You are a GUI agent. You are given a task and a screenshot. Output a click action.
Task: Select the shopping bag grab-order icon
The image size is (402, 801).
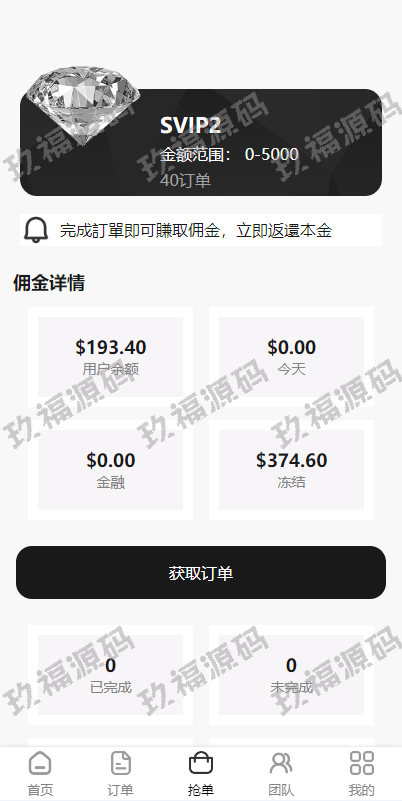point(201,763)
